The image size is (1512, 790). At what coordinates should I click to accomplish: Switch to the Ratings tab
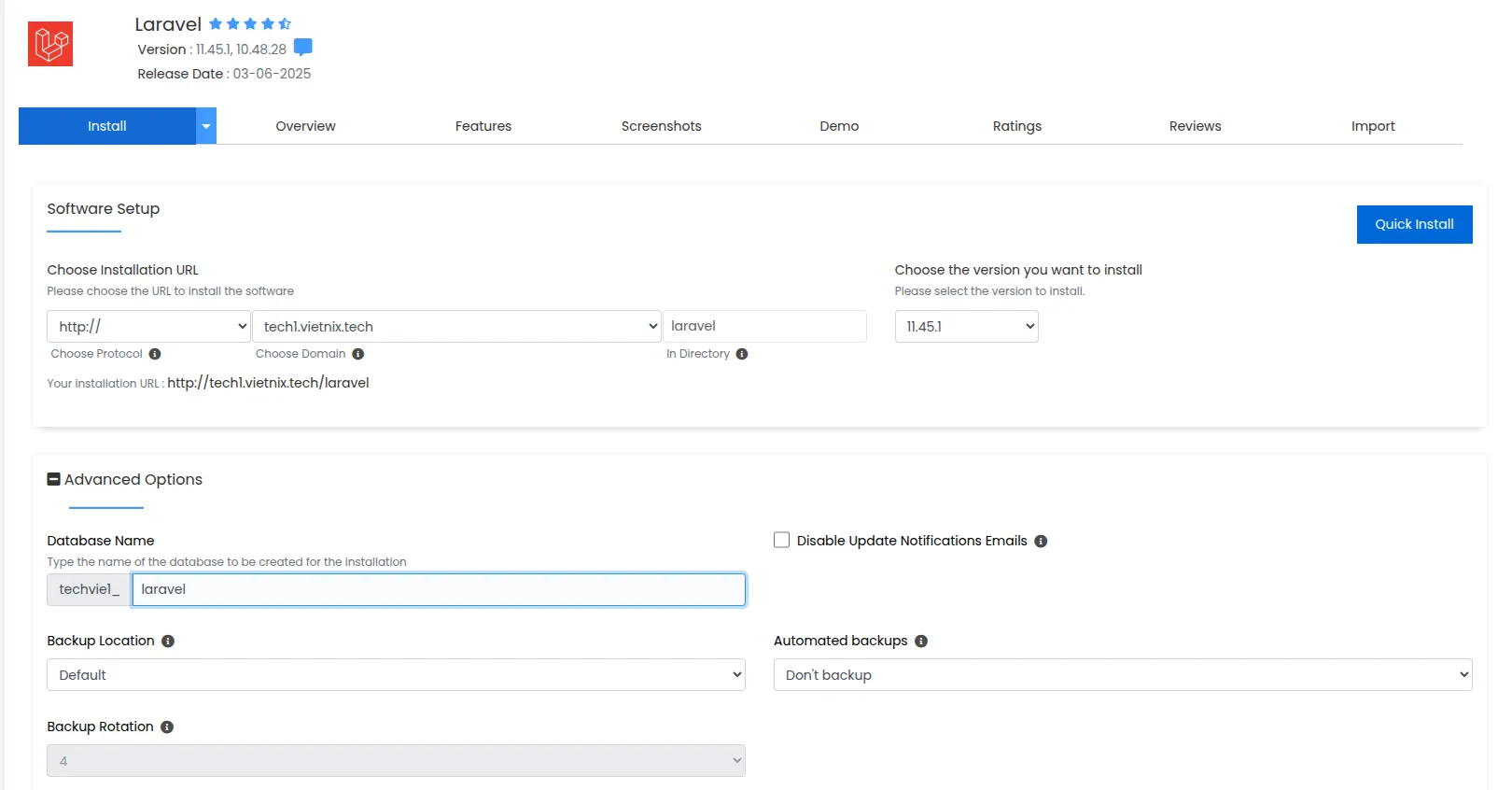pos(1017,126)
